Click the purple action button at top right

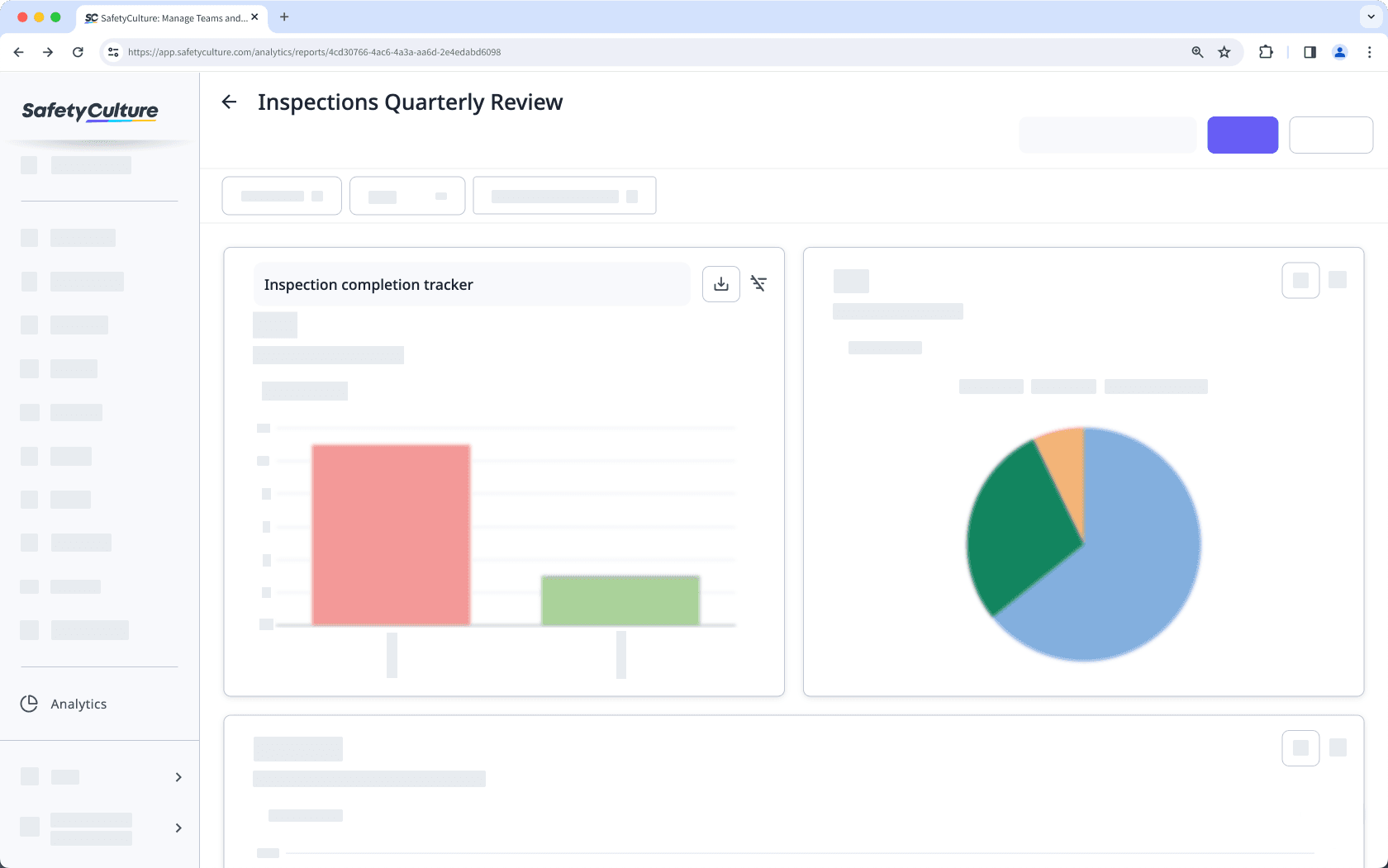1243,135
